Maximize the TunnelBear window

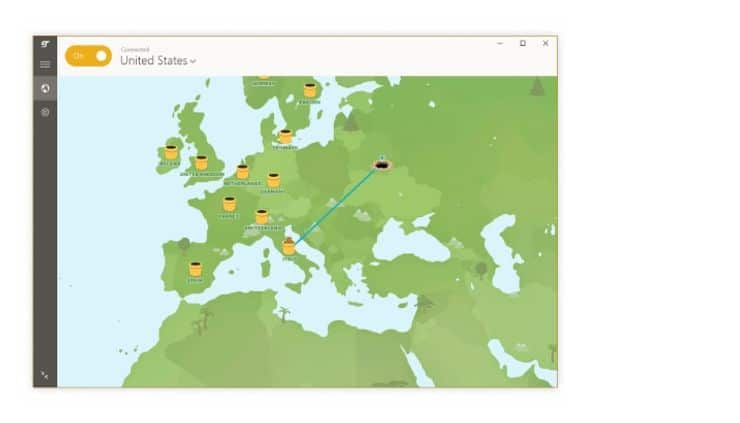pos(522,44)
